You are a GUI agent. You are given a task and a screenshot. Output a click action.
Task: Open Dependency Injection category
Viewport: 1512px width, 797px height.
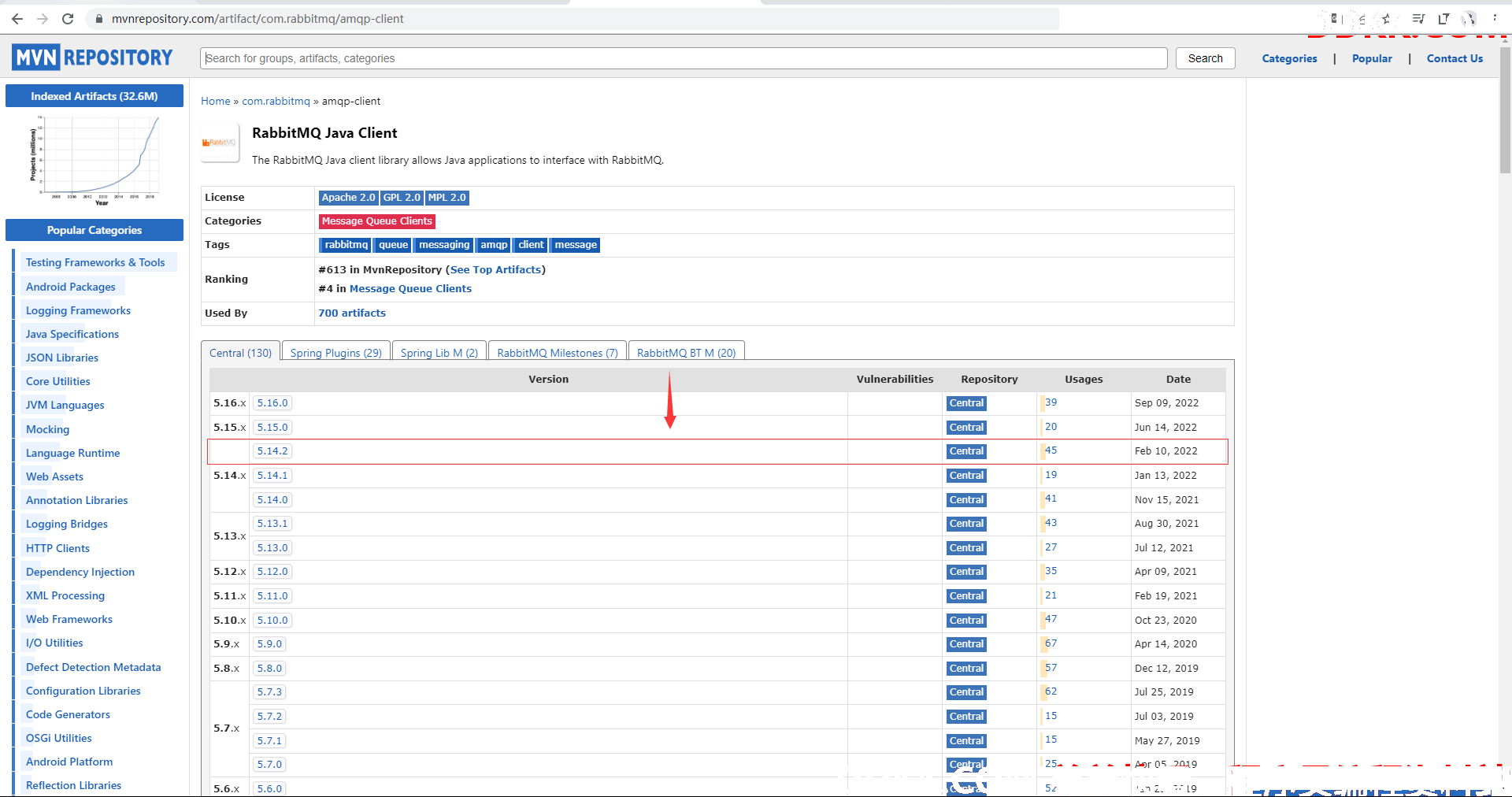click(x=80, y=572)
